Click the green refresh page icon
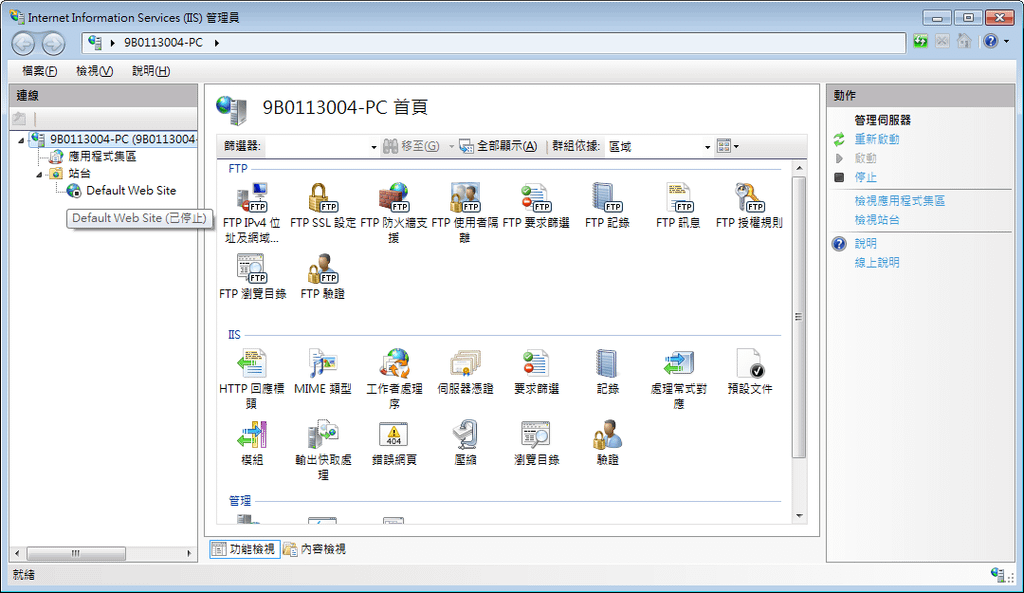 point(920,42)
